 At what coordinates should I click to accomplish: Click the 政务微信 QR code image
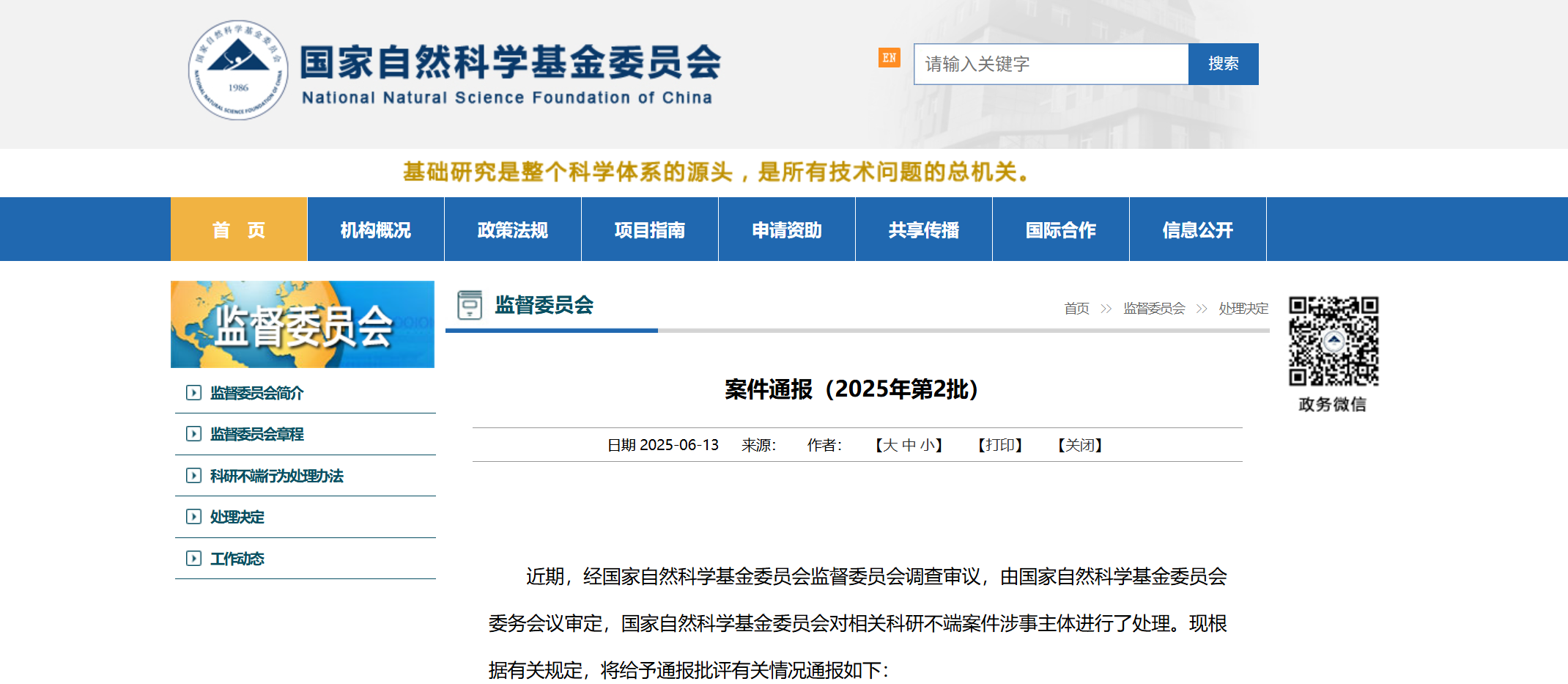[x=1334, y=341]
